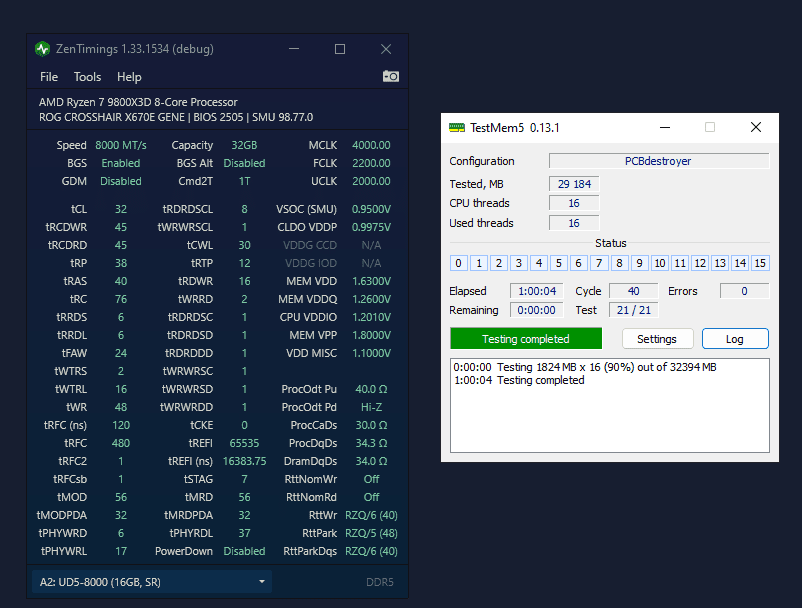Click the Cmd2T value 1T
802x608 pixels.
(x=244, y=181)
